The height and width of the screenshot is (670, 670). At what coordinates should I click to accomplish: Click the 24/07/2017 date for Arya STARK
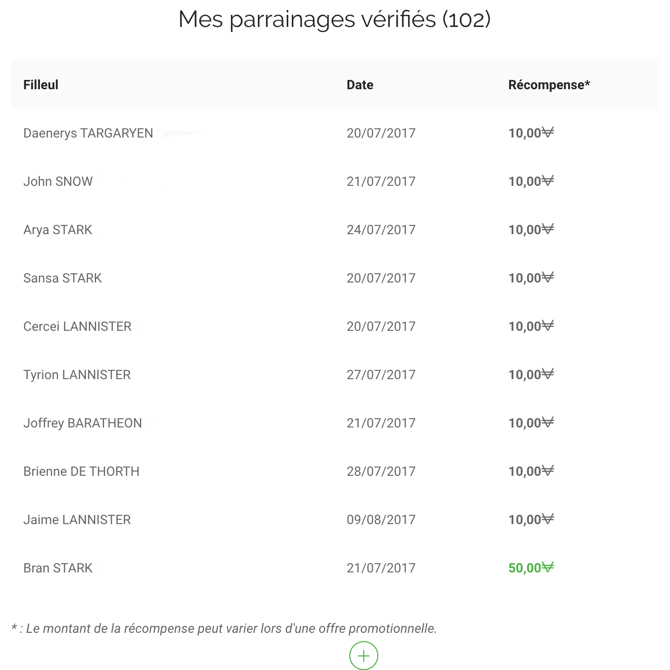pyautogui.click(x=381, y=230)
